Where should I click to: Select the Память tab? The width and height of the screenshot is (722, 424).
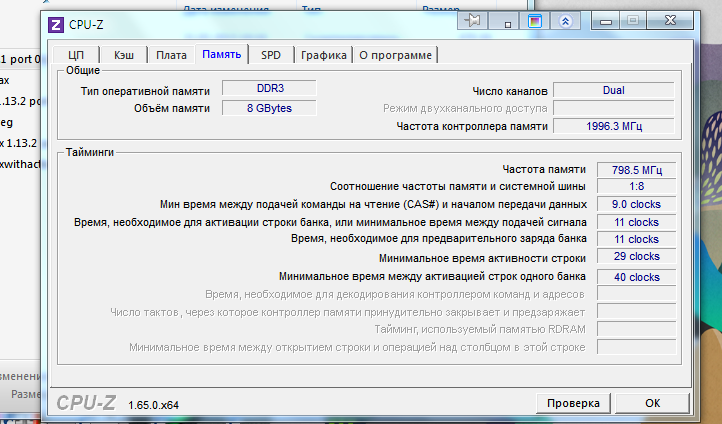(221, 54)
